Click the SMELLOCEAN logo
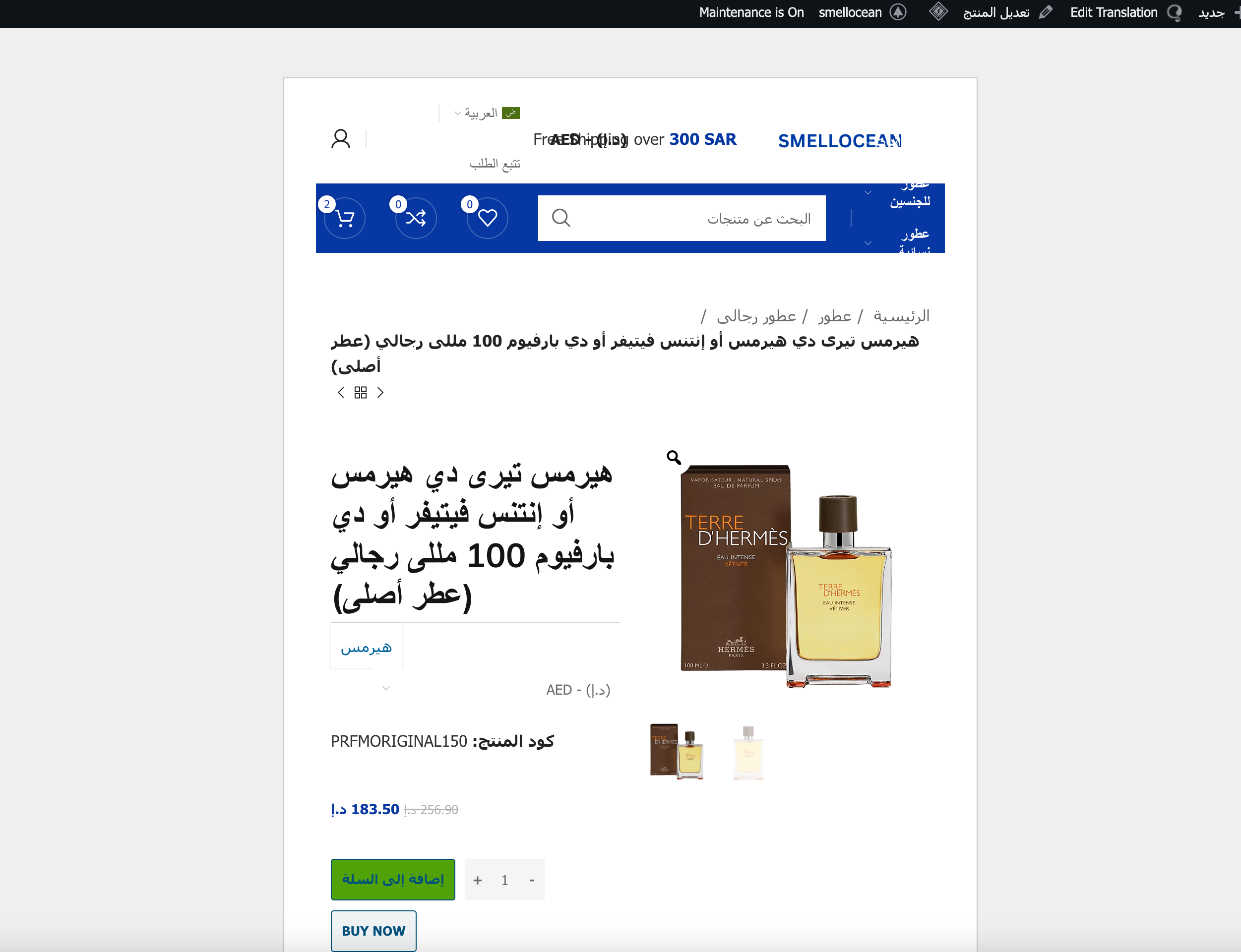The image size is (1241, 952). pos(840,140)
